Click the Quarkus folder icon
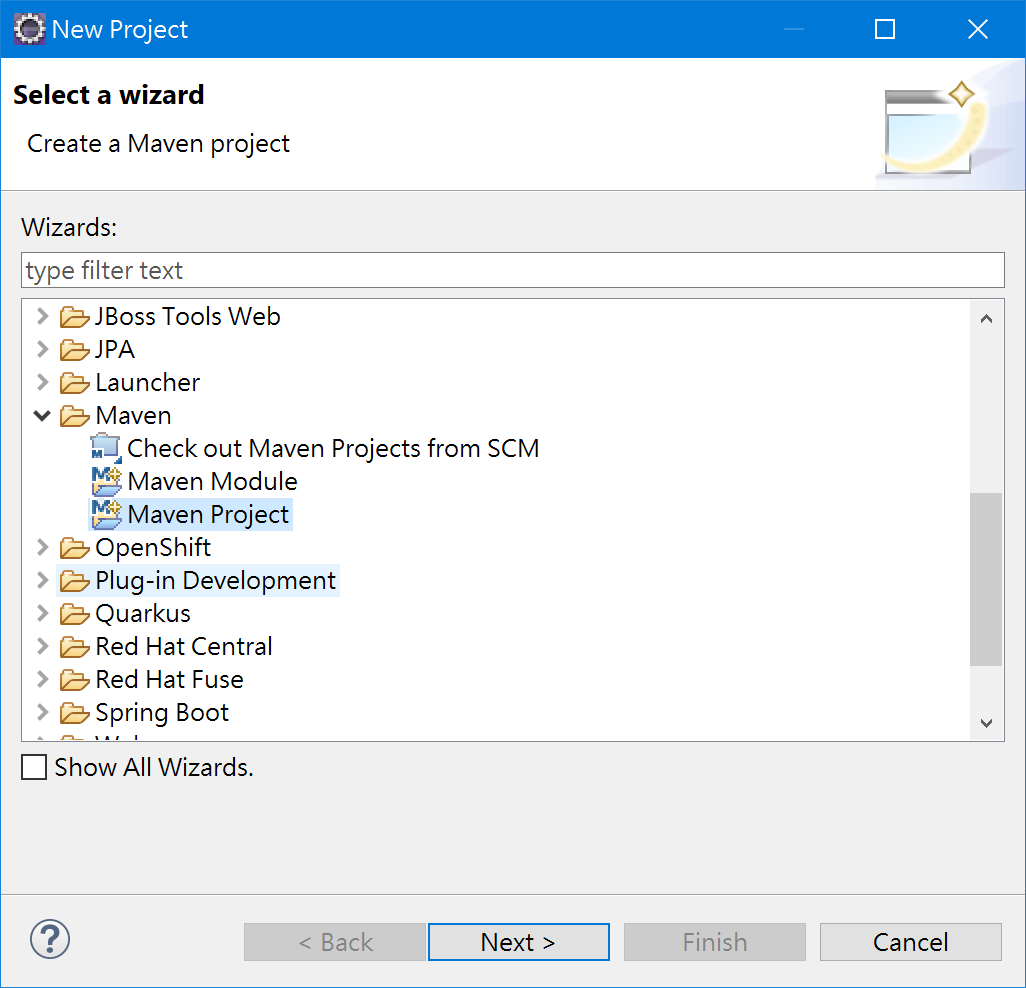 click(75, 614)
